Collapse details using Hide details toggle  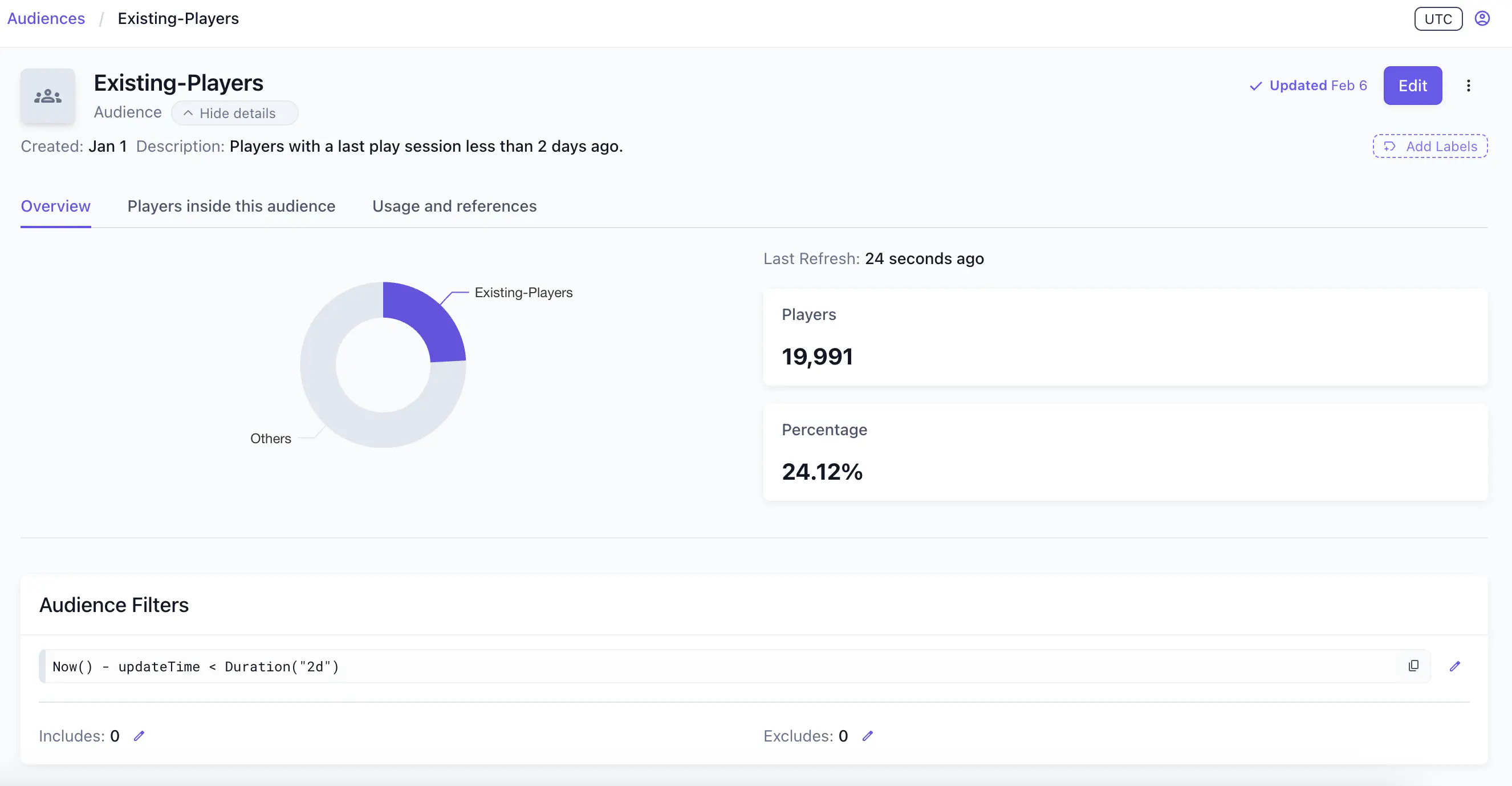pyautogui.click(x=235, y=113)
